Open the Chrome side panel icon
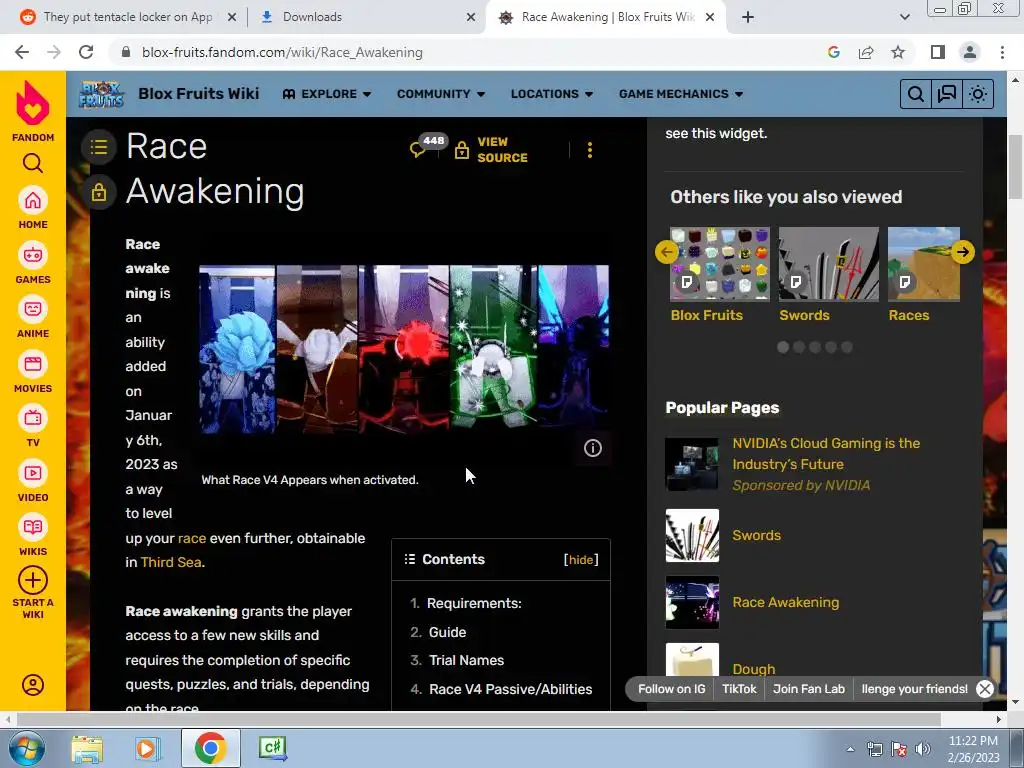 pyautogui.click(x=938, y=52)
